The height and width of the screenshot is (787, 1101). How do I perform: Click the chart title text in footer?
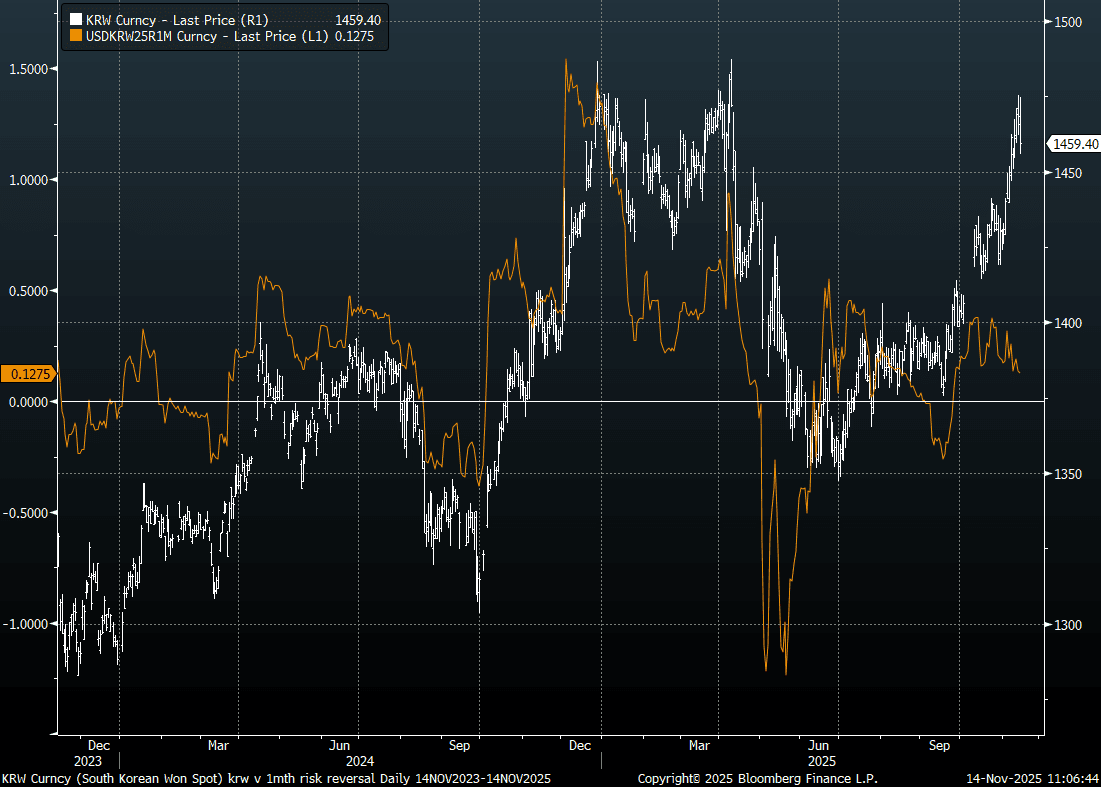(276, 778)
